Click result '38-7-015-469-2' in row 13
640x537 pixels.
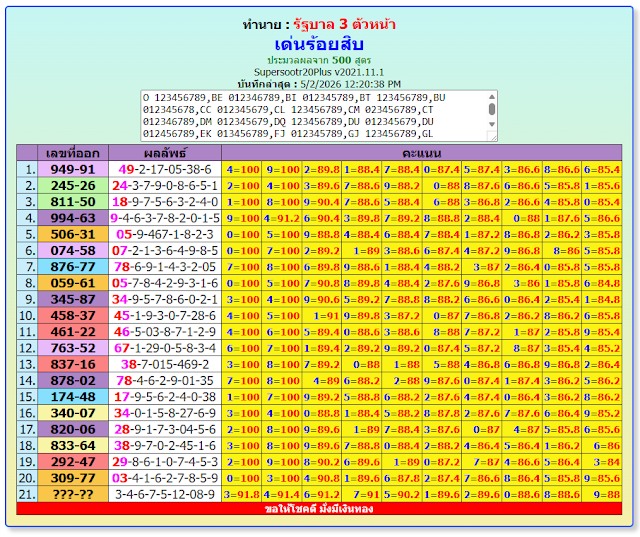(165, 364)
